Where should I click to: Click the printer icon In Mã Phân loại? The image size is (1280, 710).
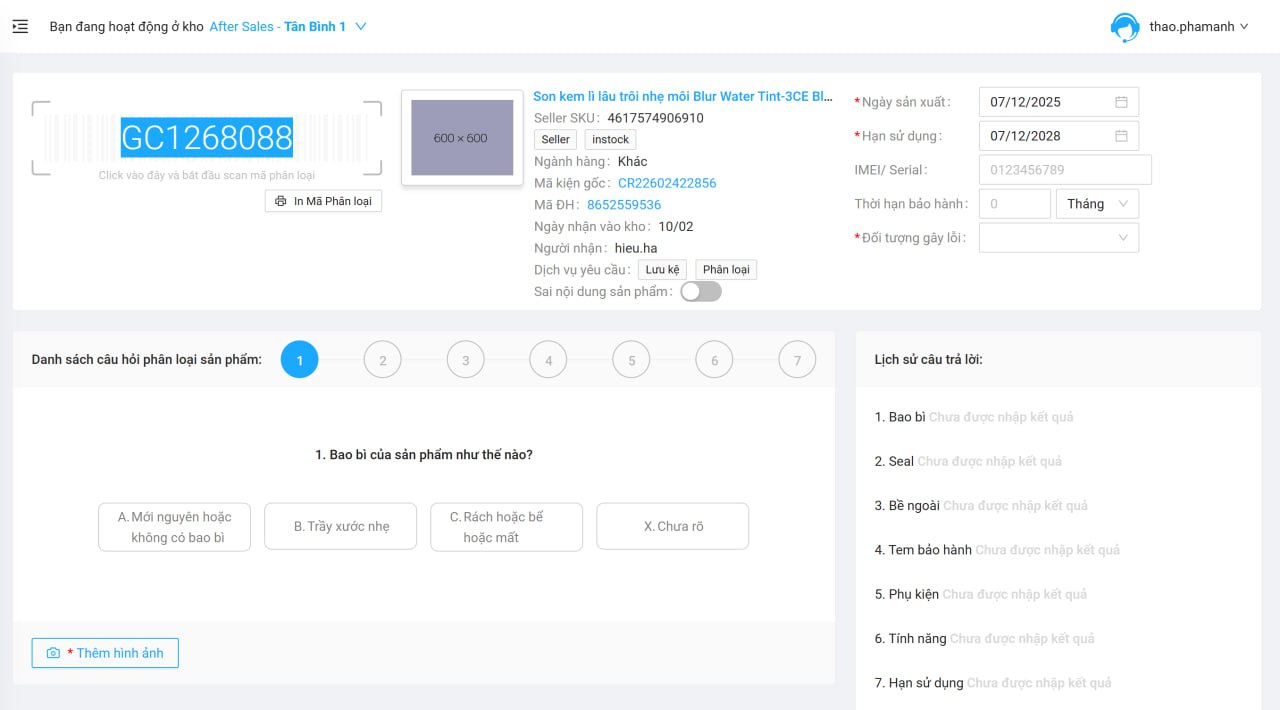click(281, 201)
